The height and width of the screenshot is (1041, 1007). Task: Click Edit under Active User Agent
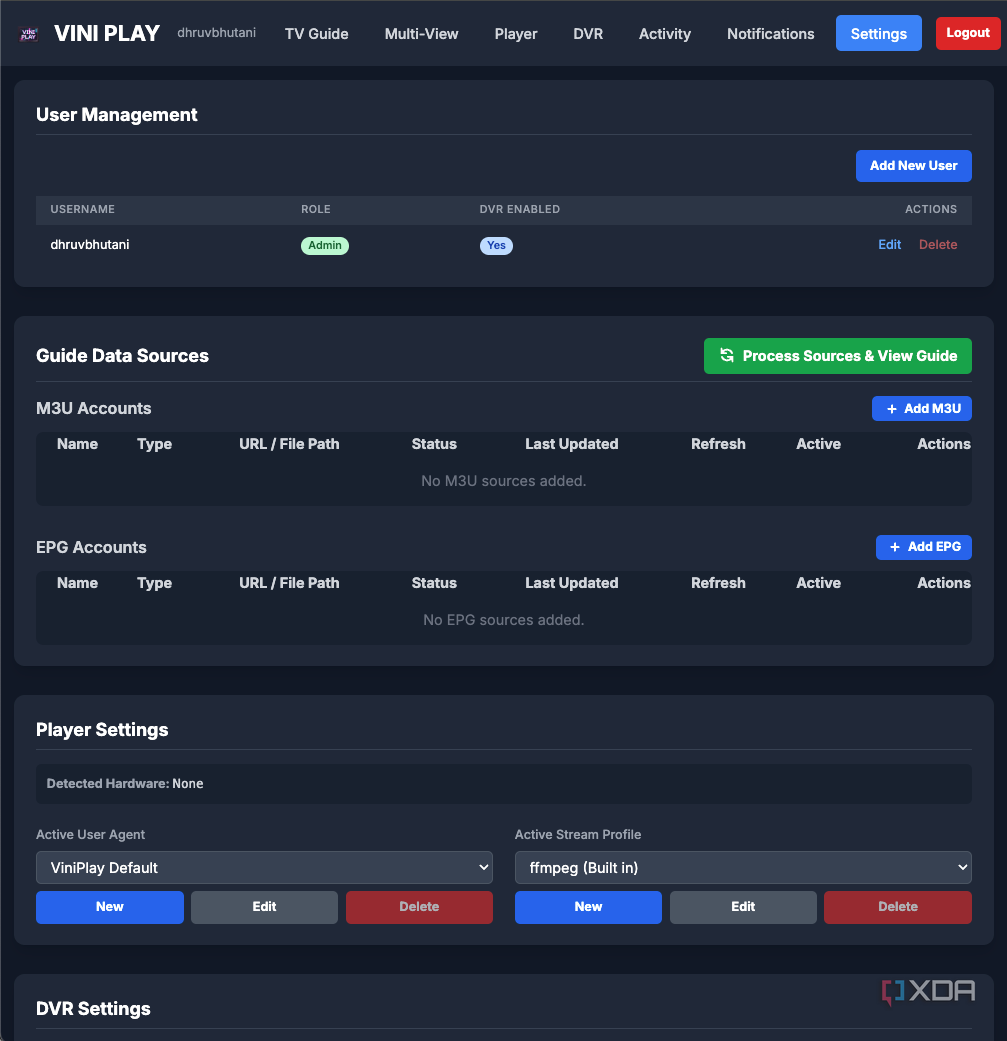(264, 907)
